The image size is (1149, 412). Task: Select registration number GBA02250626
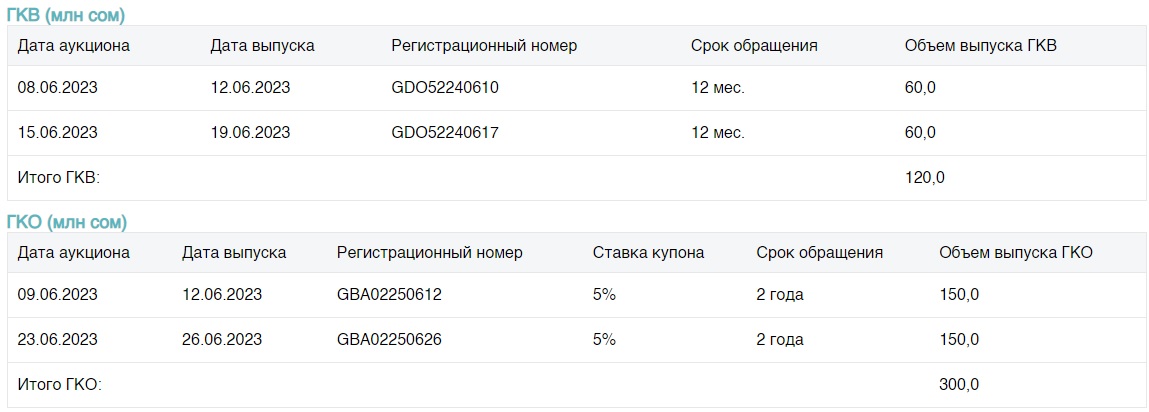pyautogui.click(x=389, y=340)
